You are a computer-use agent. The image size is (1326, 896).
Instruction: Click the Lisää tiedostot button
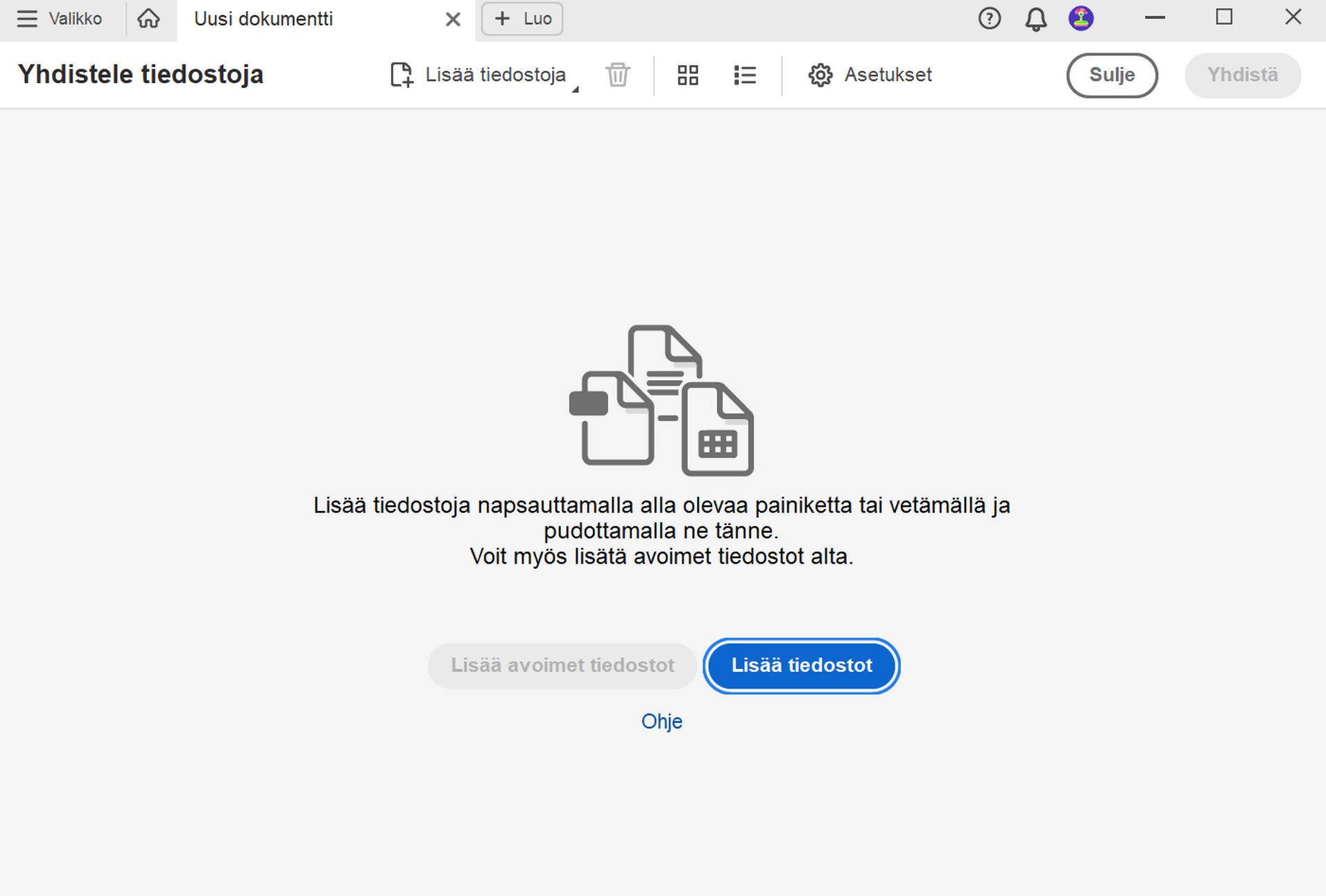click(801, 666)
